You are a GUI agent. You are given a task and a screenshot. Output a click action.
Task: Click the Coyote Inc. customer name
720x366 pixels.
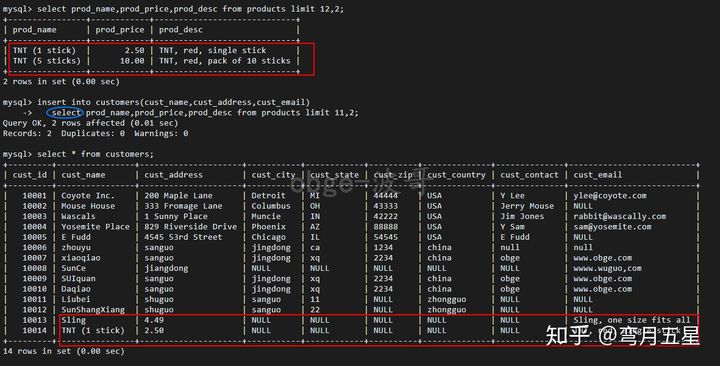(88, 196)
